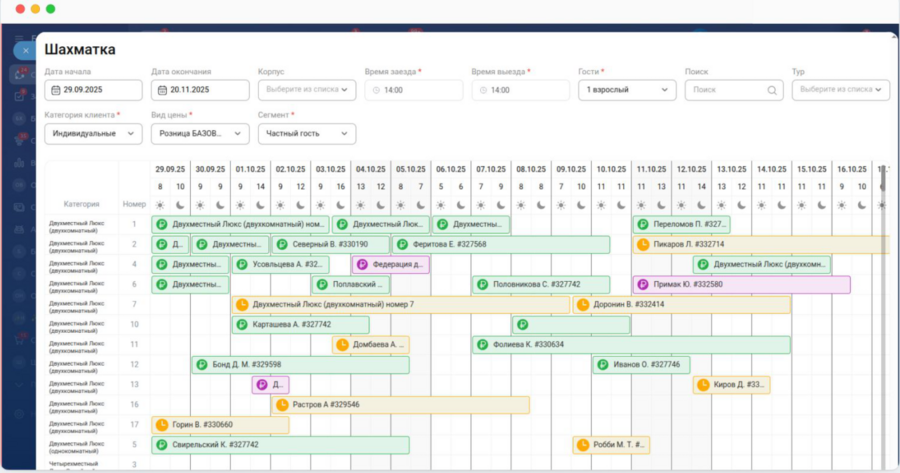Image resolution: width=900 pixels, height=473 pixels.
Task: Click the Время выезда field 14:00
Action: pyautogui.click(x=520, y=90)
